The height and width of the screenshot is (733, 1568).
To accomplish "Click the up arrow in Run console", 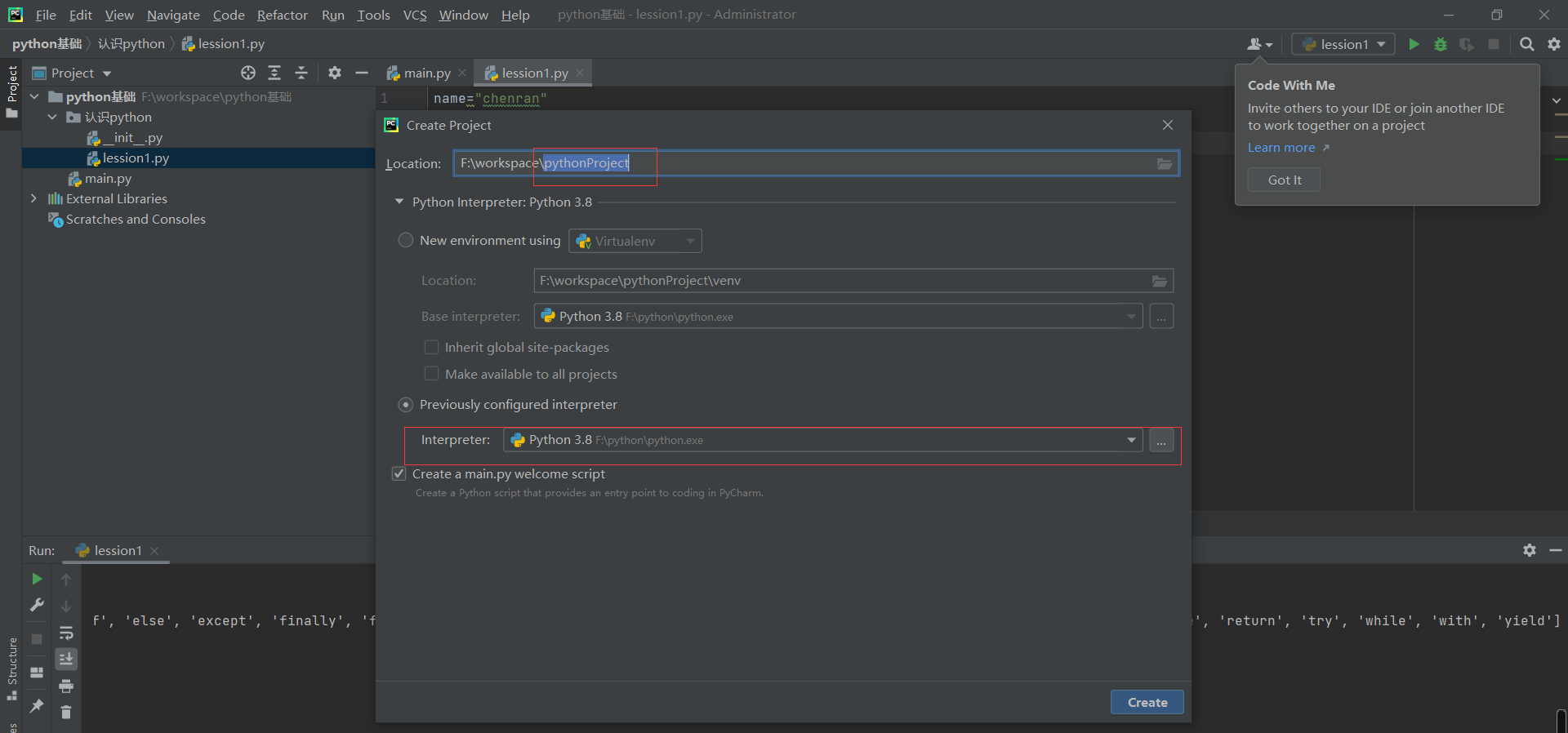I will (x=66, y=580).
